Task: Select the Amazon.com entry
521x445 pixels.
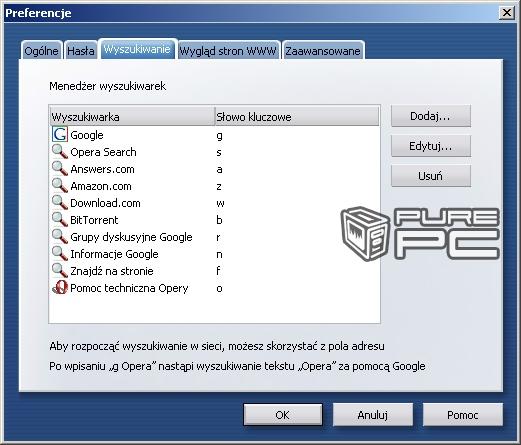Action: (x=101, y=186)
